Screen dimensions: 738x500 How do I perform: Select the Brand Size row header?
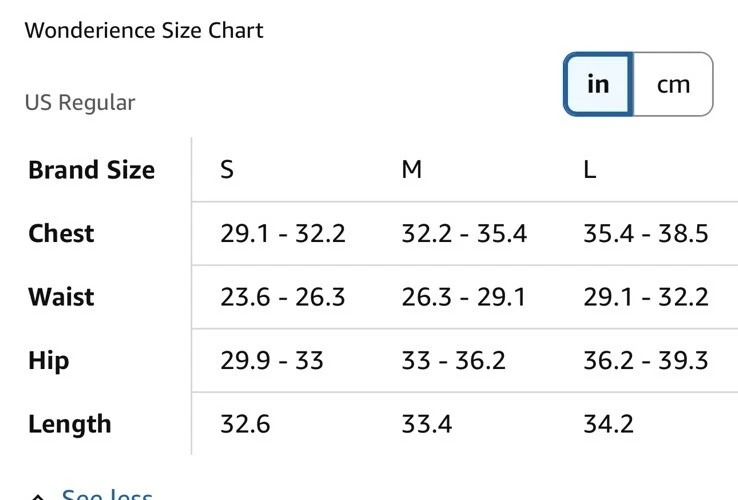[x=91, y=170]
